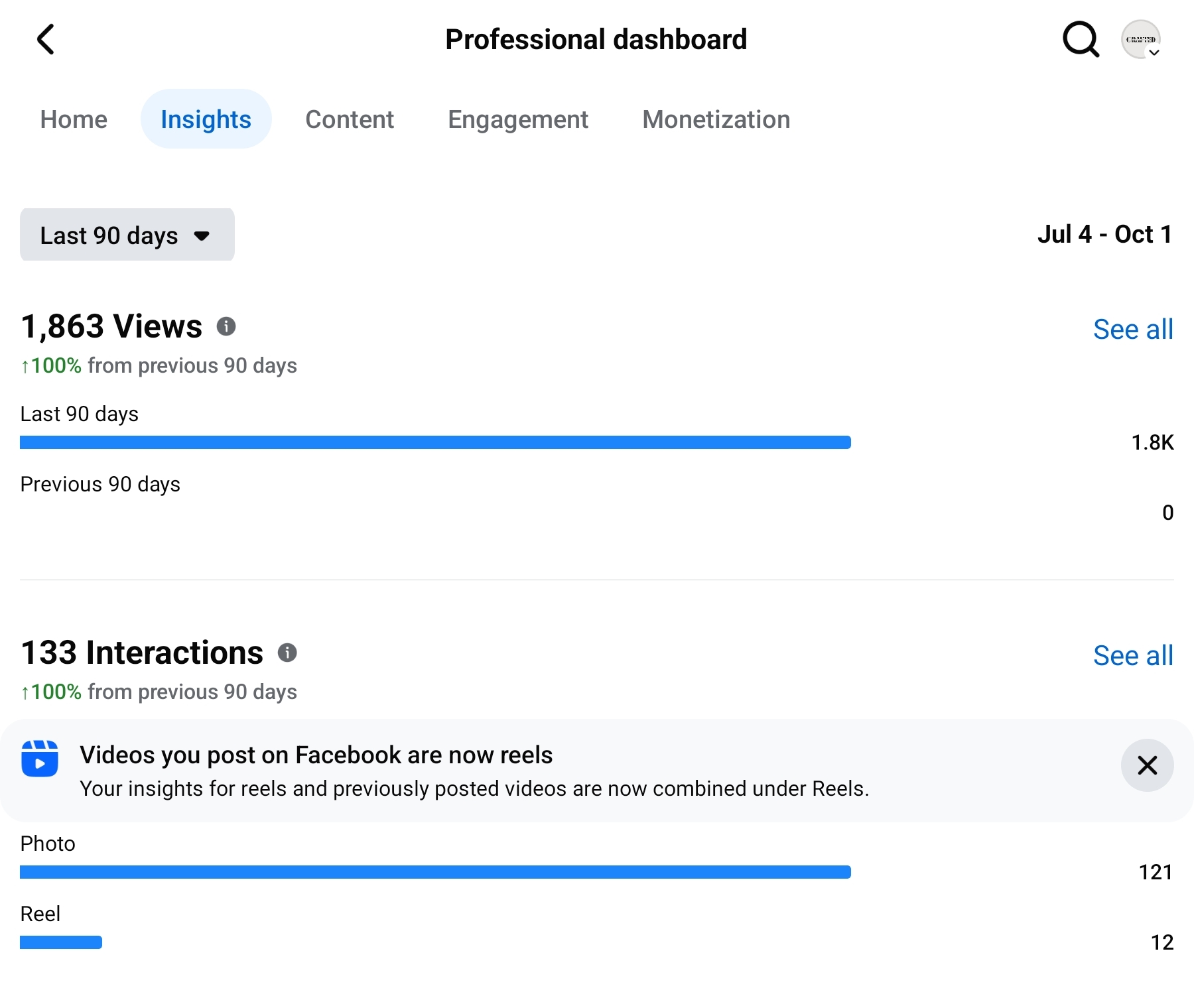Open the profile avatar switcher
Image resolution: width=1194 pixels, height=1008 pixels.
pyautogui.click(x=1141, y=40)
